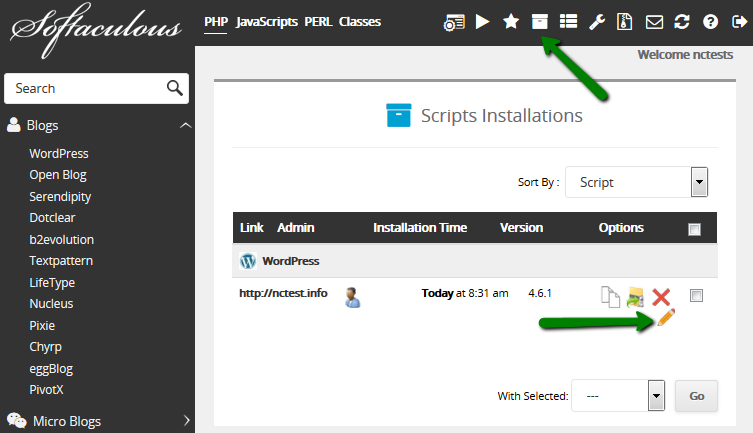753x433 pixels.
Task: Open the With Selected dropdown
Action: (618, 396)
